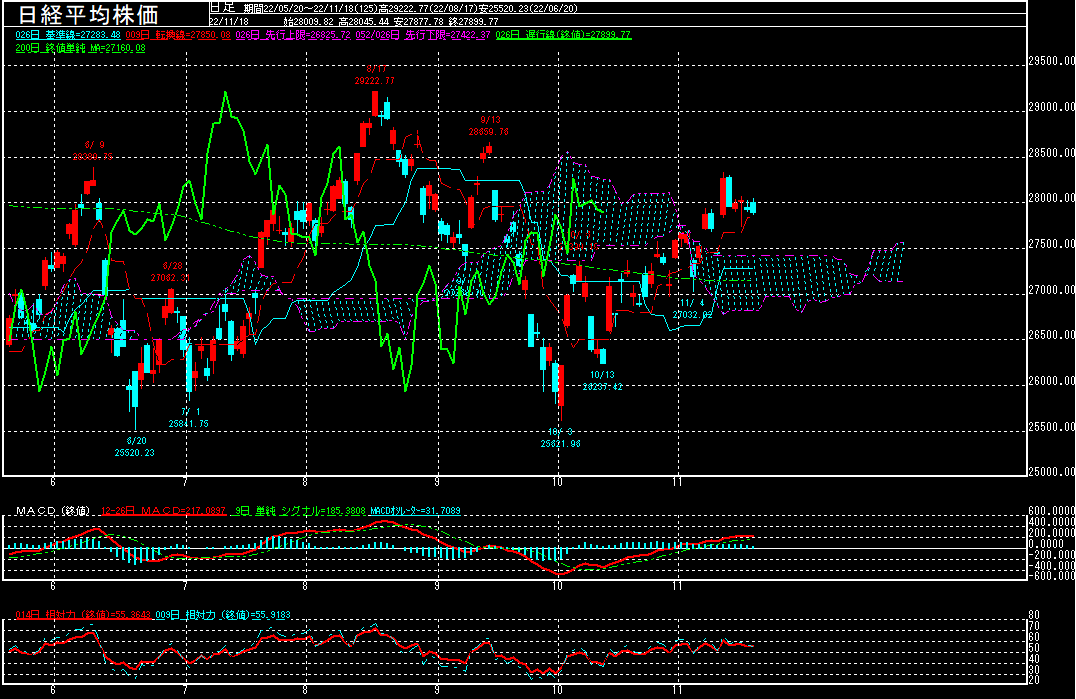The height and width of the screenshot is (699, 1076).
Task: Select the 10/3 25621.96 low annotation
Action: click(x=560, y=438)
